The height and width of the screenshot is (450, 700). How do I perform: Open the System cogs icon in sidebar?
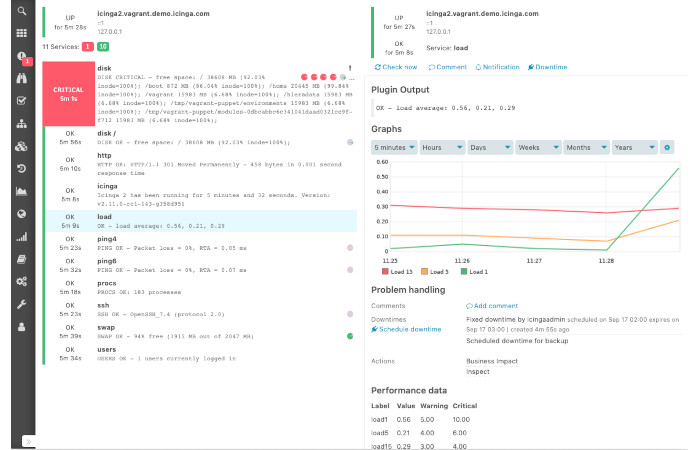click(21, 282)
